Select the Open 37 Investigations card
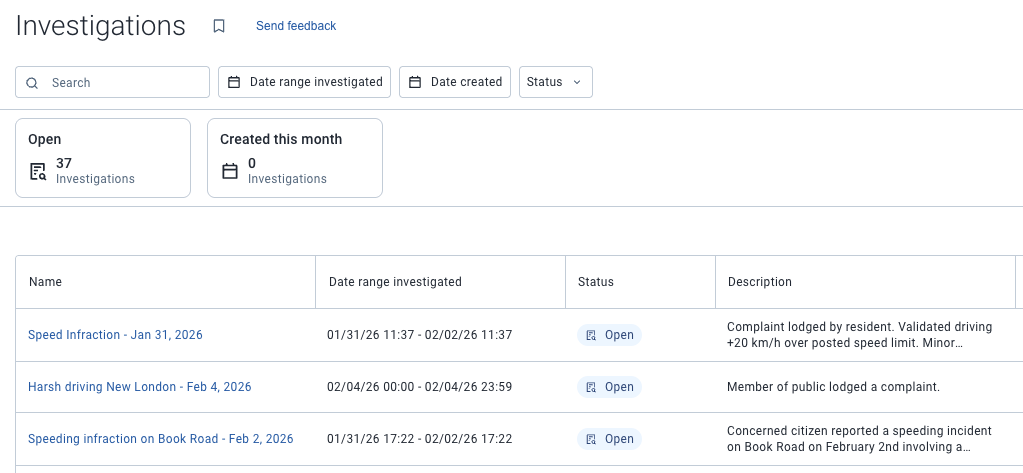The image size is (1023, 473). click(x=103, y=158)
